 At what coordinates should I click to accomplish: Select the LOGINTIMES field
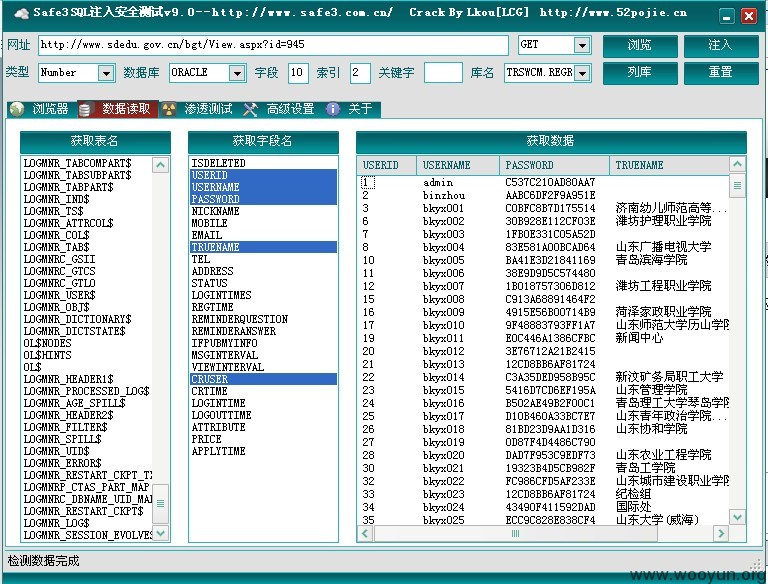coord(264,295)
